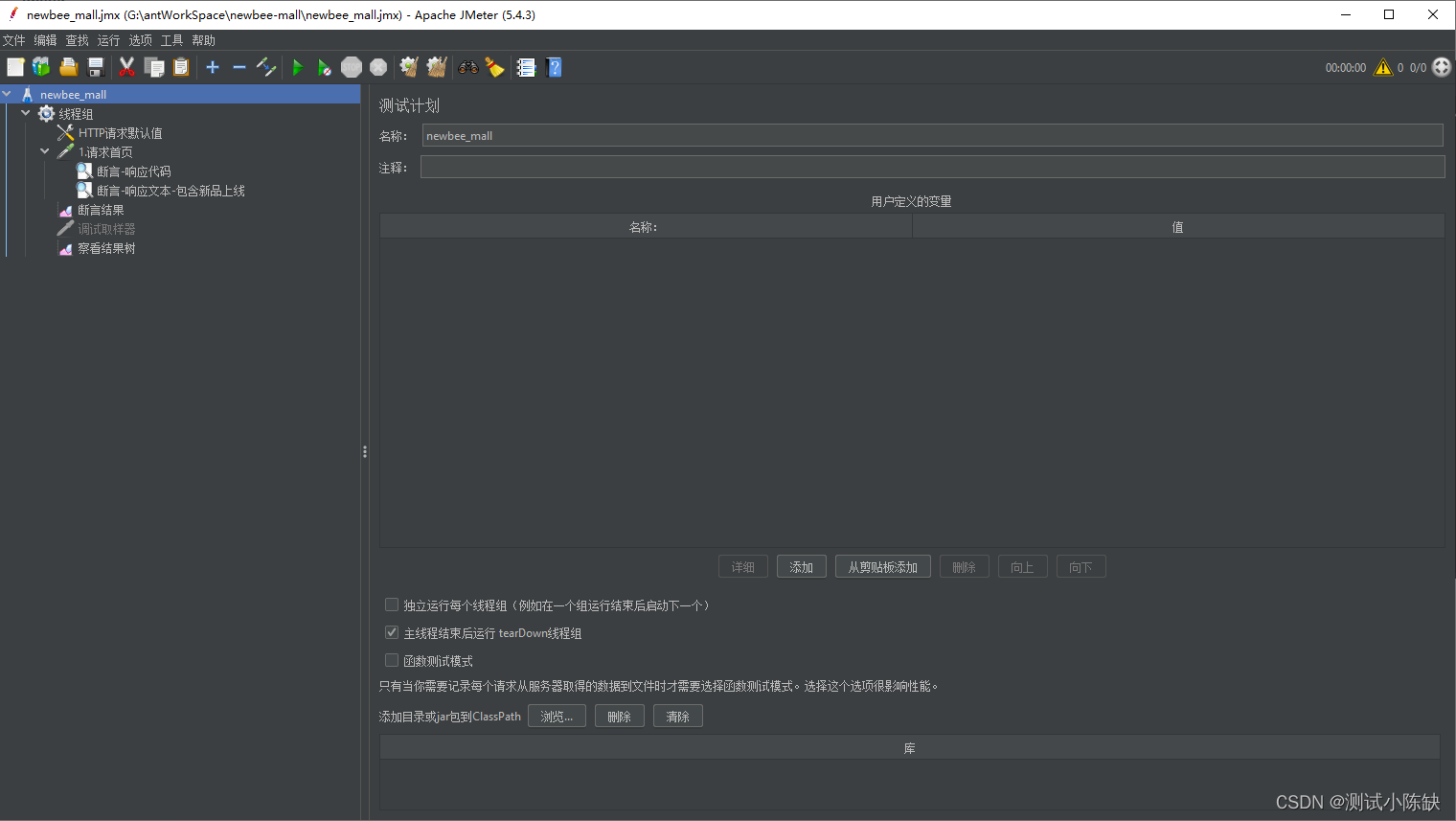Enable 函数测试模式 checkbox
The width and height of the screenshot is (1456, 821).
392,660
